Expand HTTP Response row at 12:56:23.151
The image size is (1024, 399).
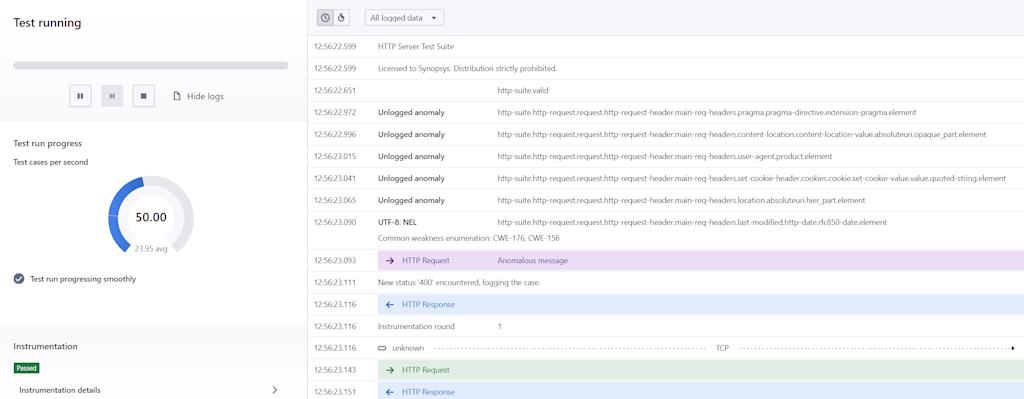(701, 391)
